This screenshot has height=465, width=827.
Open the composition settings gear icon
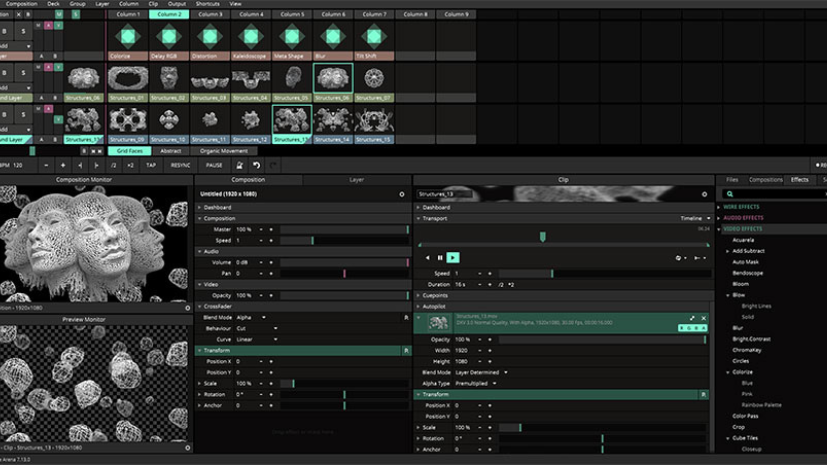point(401,194)
